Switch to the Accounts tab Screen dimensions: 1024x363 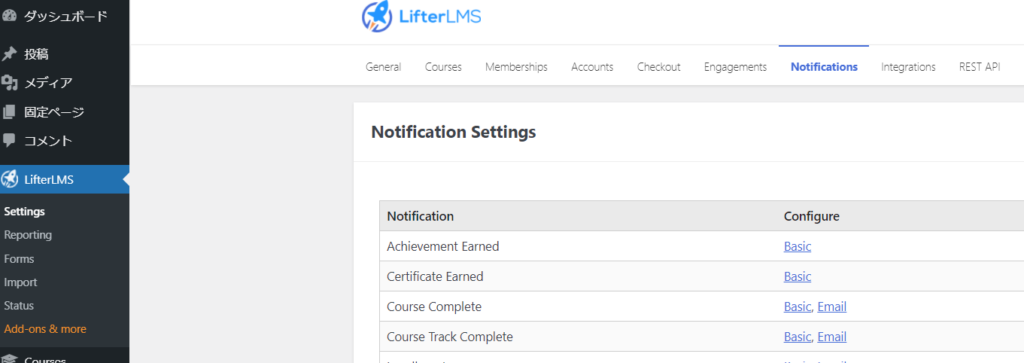592,67
